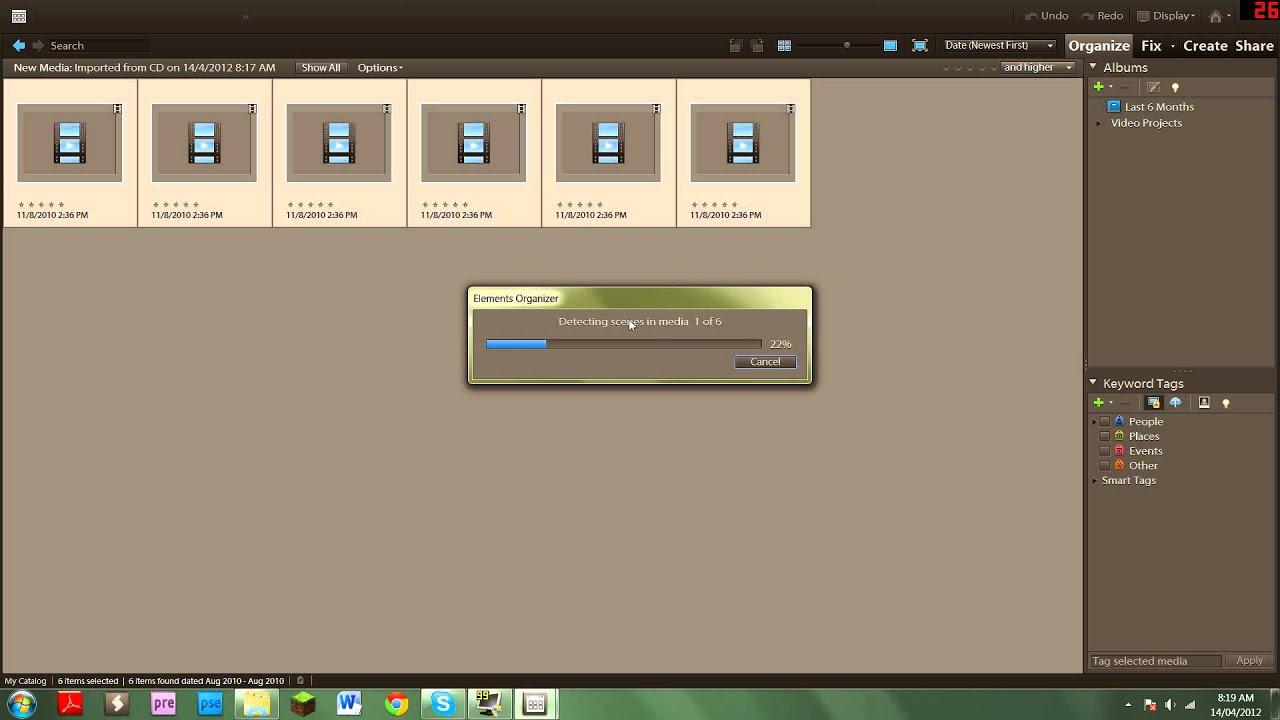Click the minus icon in Keyword Tags panel
1280x720 pixels.
tap(1126, 403)
